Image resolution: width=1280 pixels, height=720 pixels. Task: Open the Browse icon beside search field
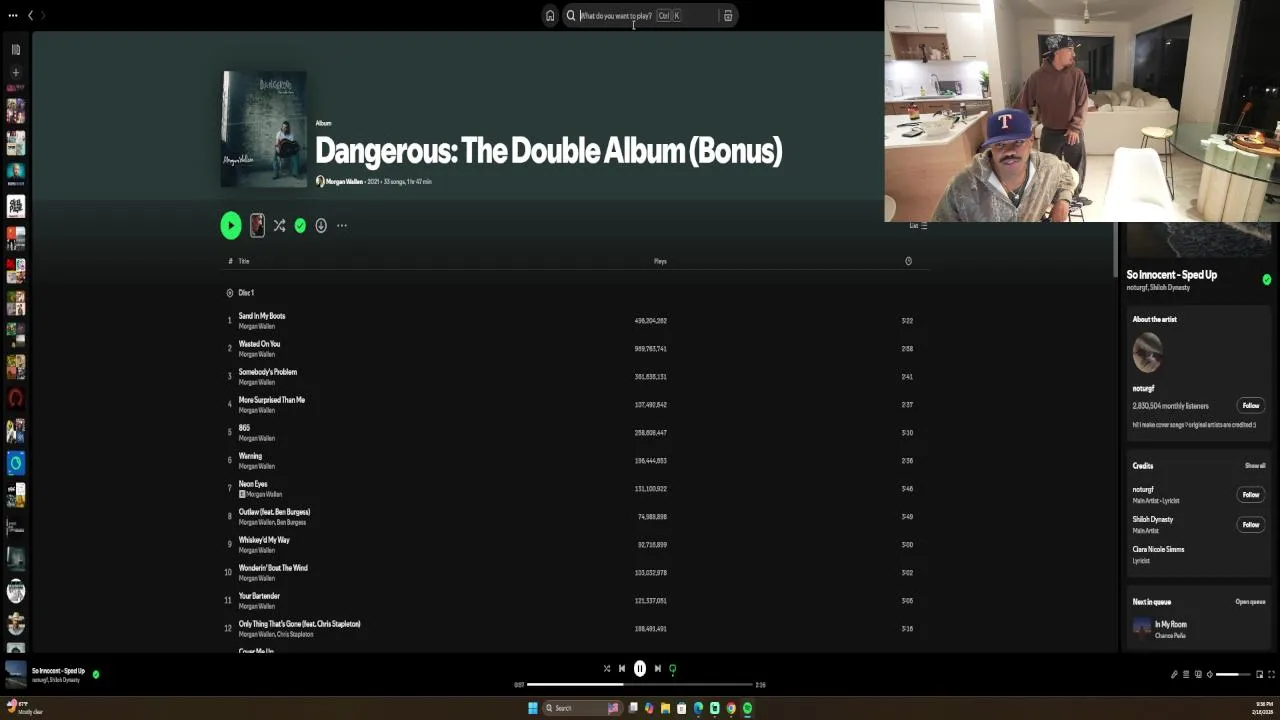pyautogui.click(x=728, y=16)
